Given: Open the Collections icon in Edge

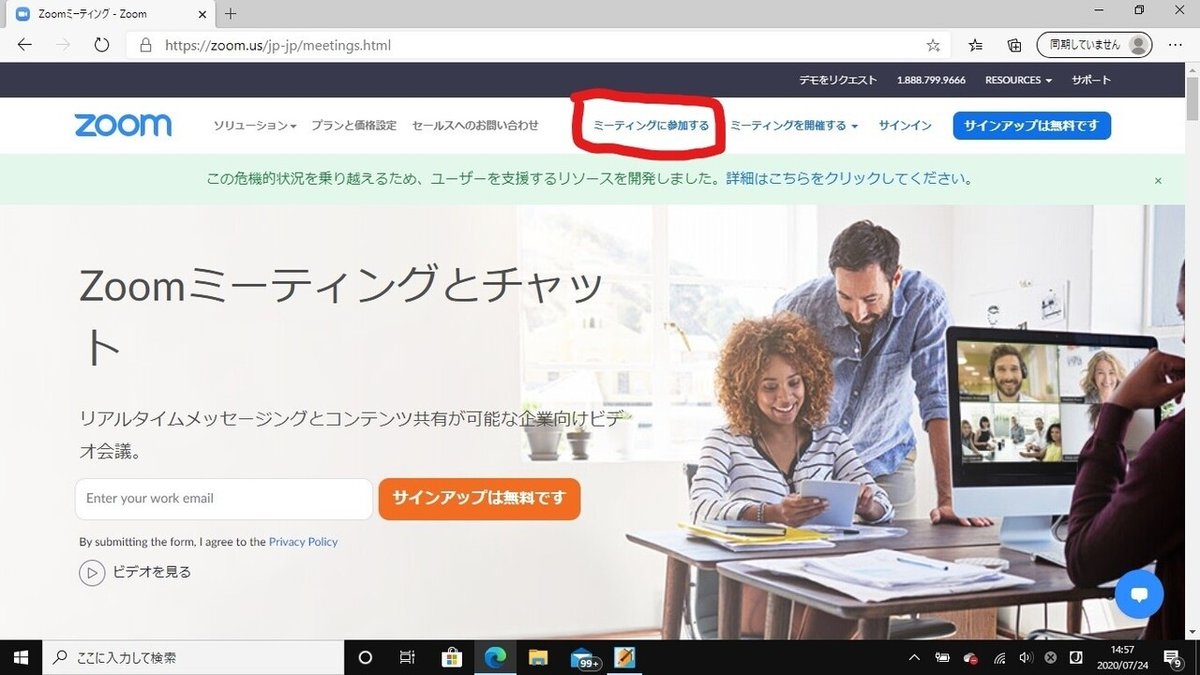Looking at the screenshot, I should [1014, 45].
